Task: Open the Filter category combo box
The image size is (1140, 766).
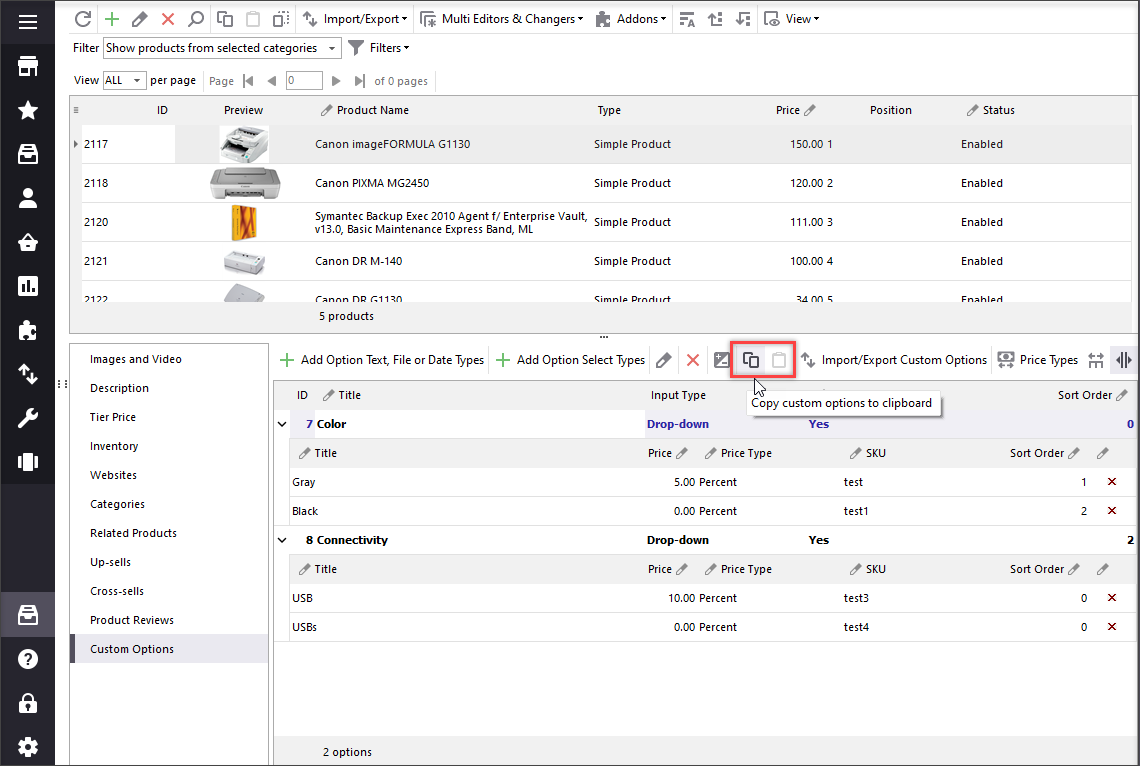Action: pos(222,48)
